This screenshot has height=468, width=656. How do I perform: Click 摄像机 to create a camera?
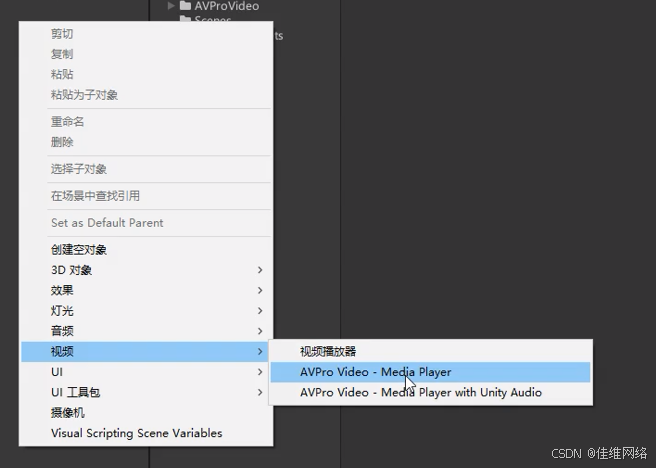[x=146, y=413]
